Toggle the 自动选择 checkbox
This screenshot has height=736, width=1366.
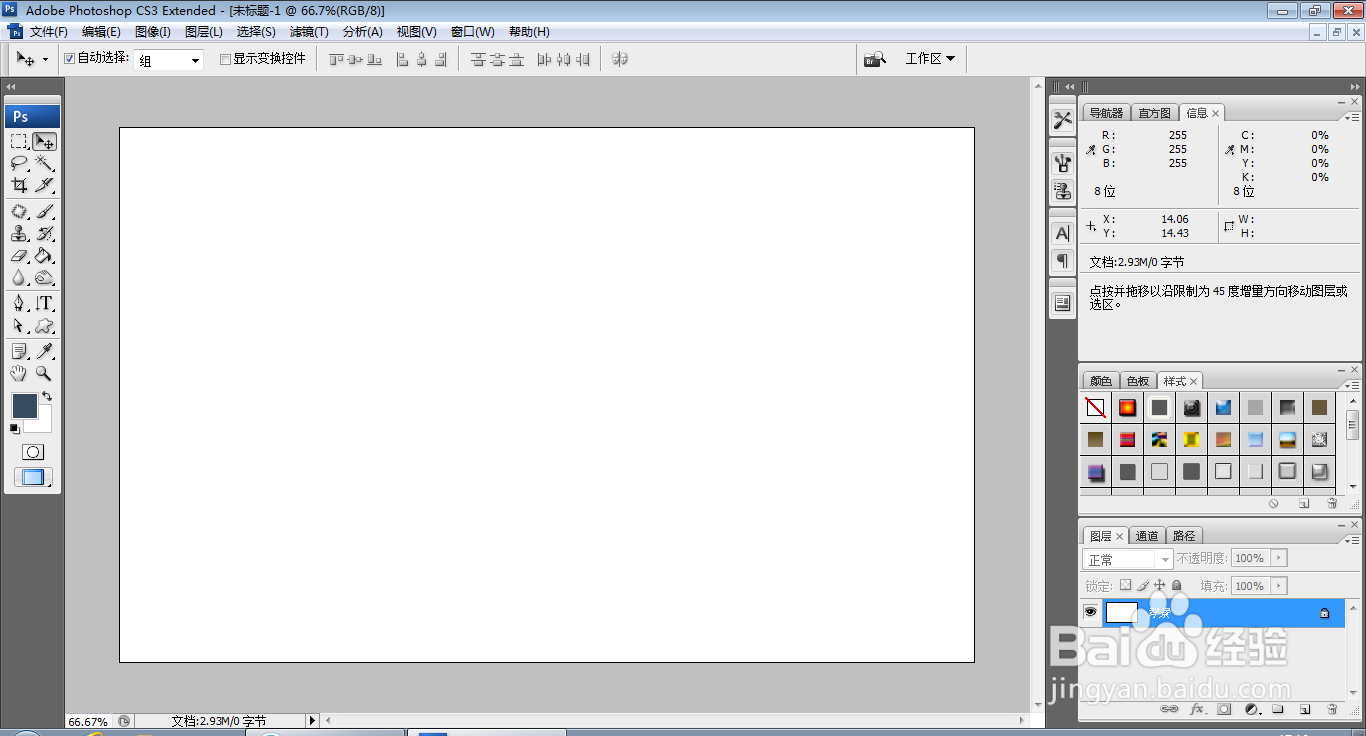70,59
